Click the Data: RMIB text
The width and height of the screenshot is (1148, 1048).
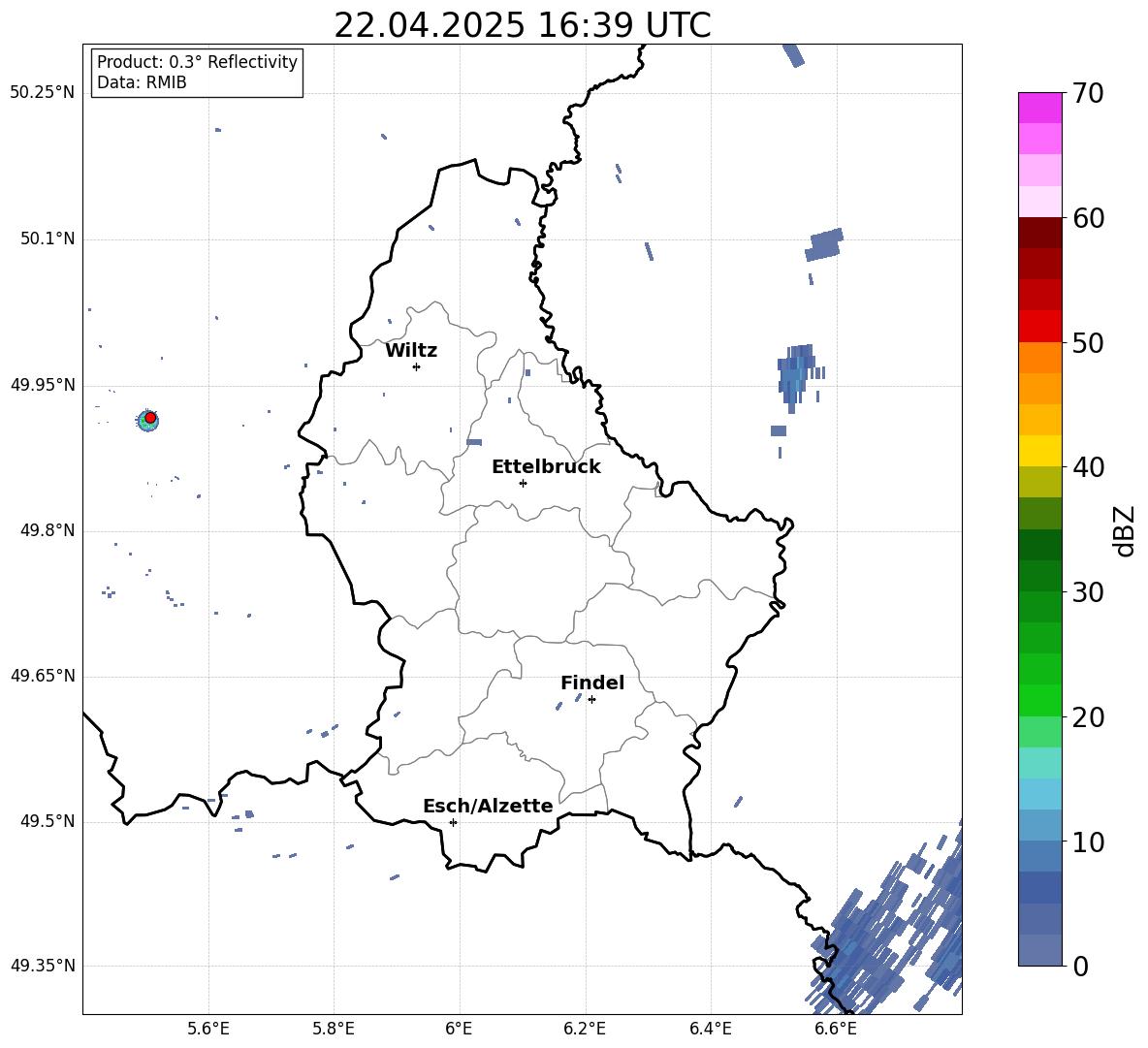tap(142, 82)
